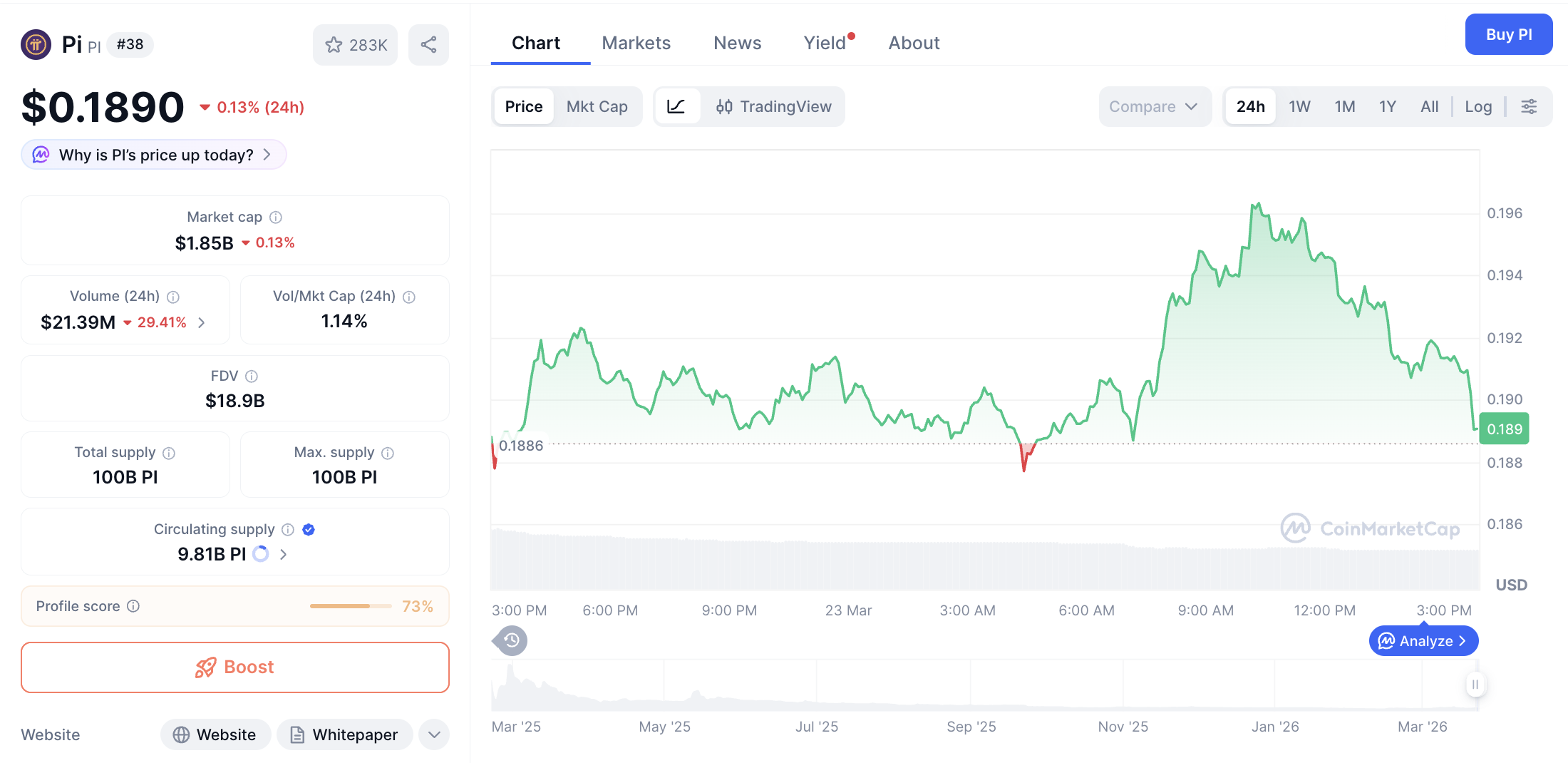
Task: Open chart settings sliders icon
Action: click(x=1529, y=107)
